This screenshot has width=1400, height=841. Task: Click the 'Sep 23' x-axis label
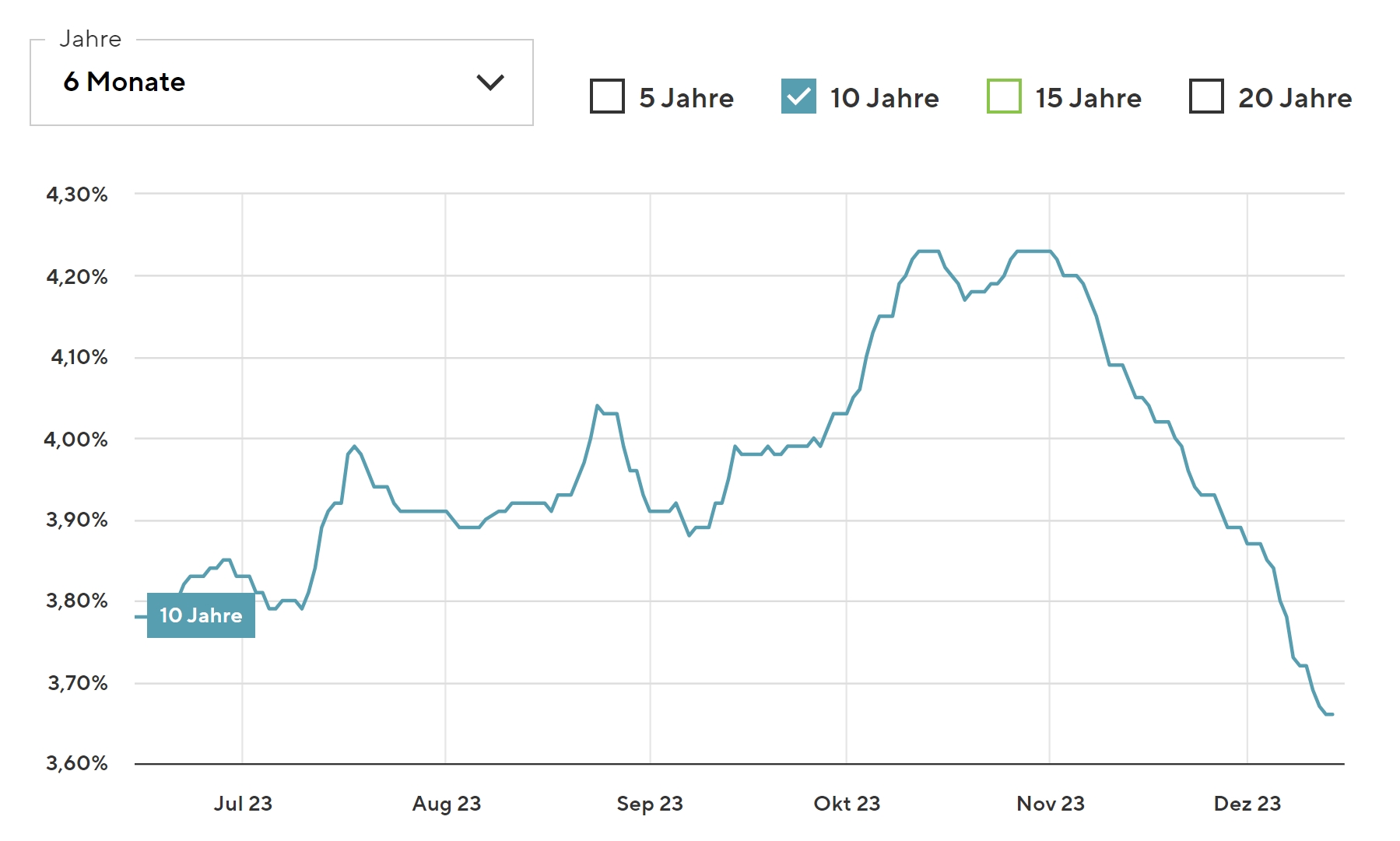[x=650, y=804]
